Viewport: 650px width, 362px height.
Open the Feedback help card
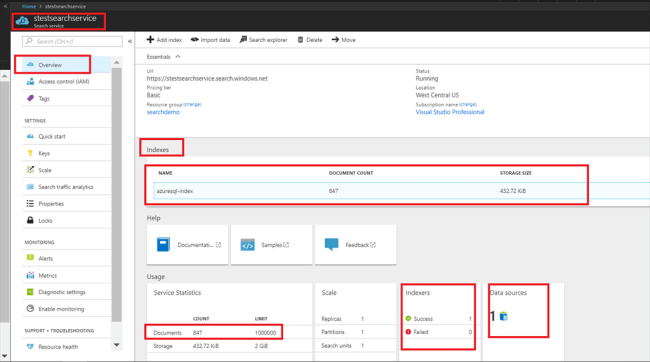click(x=356, y=245)
